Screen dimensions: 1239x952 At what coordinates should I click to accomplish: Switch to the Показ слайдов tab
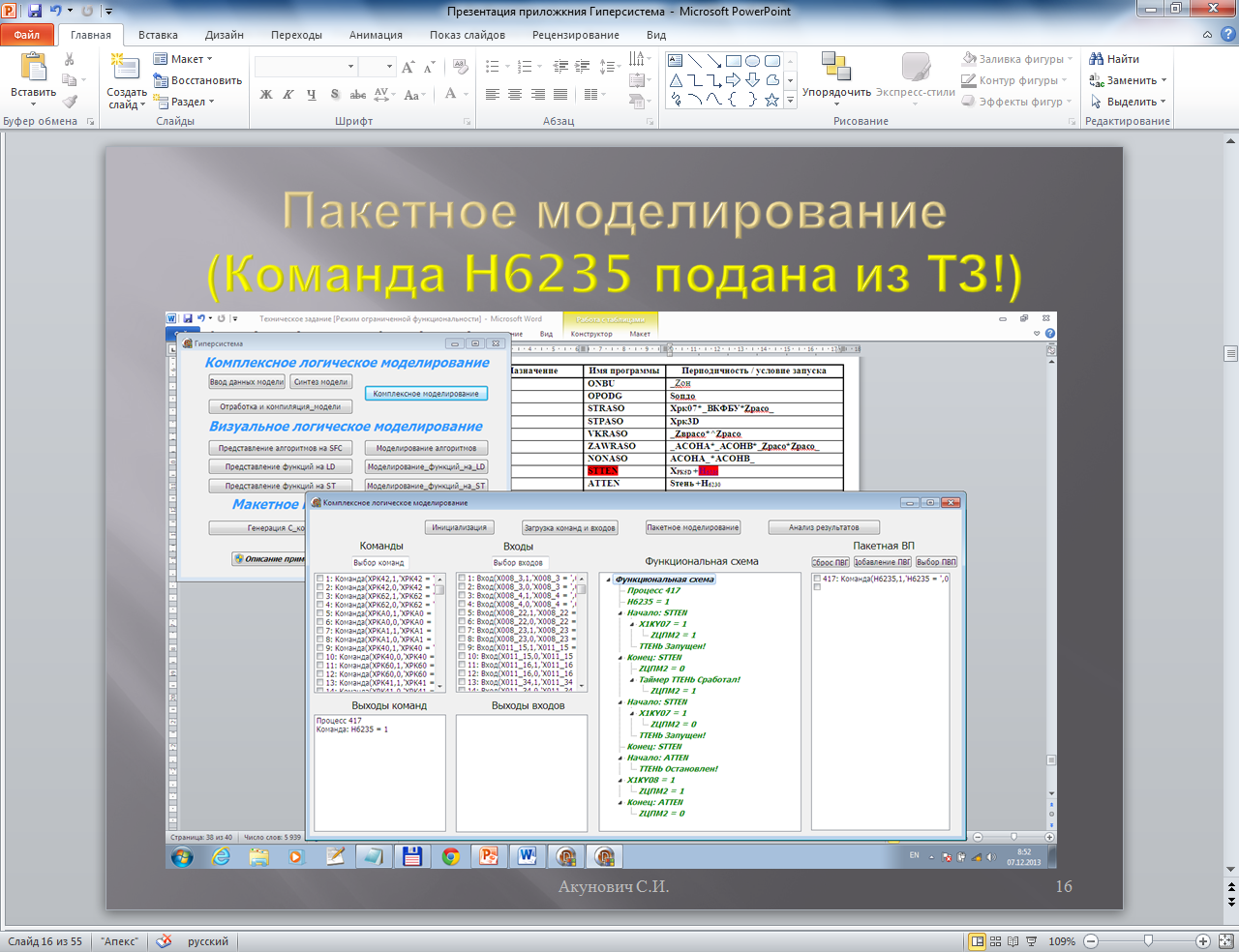tap(468, 35)
